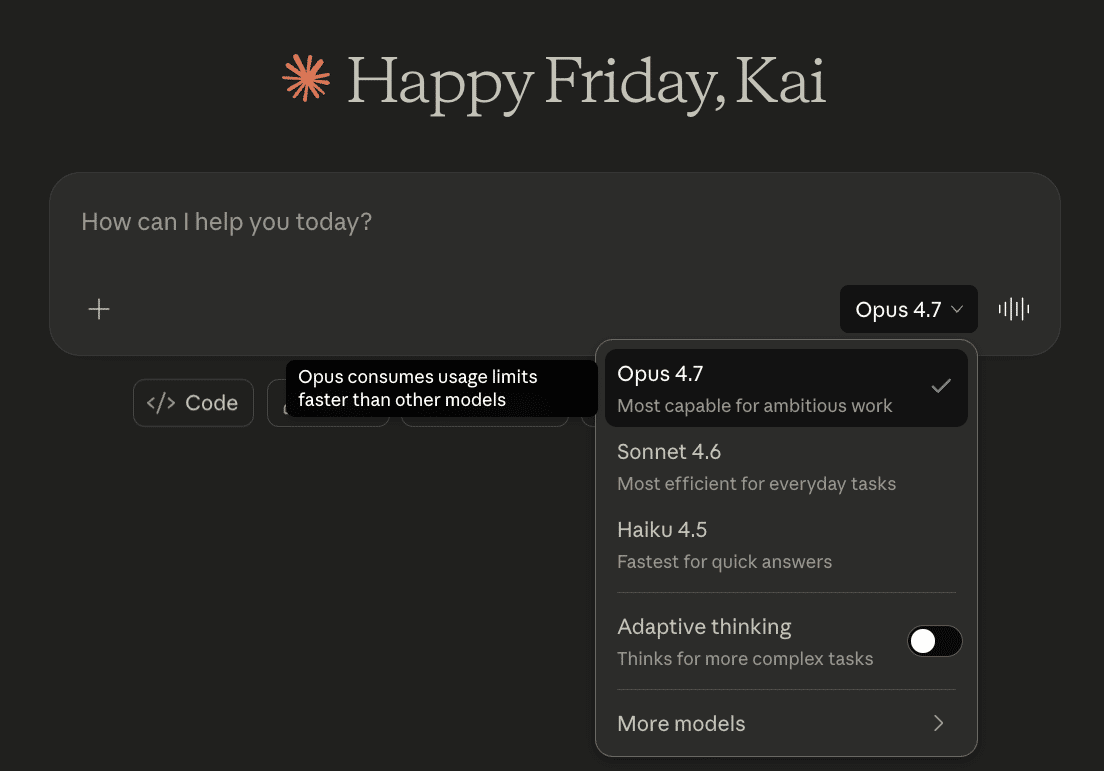Select the Opus 4.7 menu option
Viewport: 1104px width, 771px height.
pyautogui.click(x=660, y=374)
